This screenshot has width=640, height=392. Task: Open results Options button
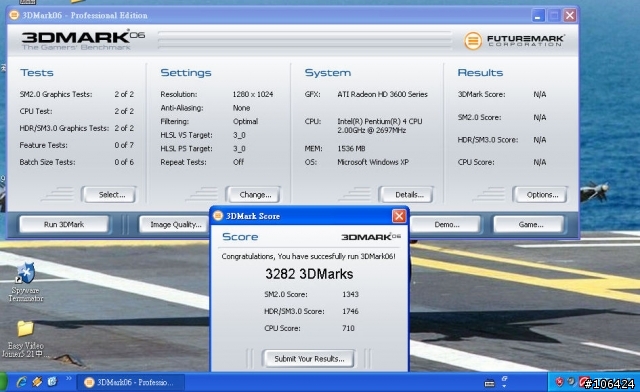point(540,195)
